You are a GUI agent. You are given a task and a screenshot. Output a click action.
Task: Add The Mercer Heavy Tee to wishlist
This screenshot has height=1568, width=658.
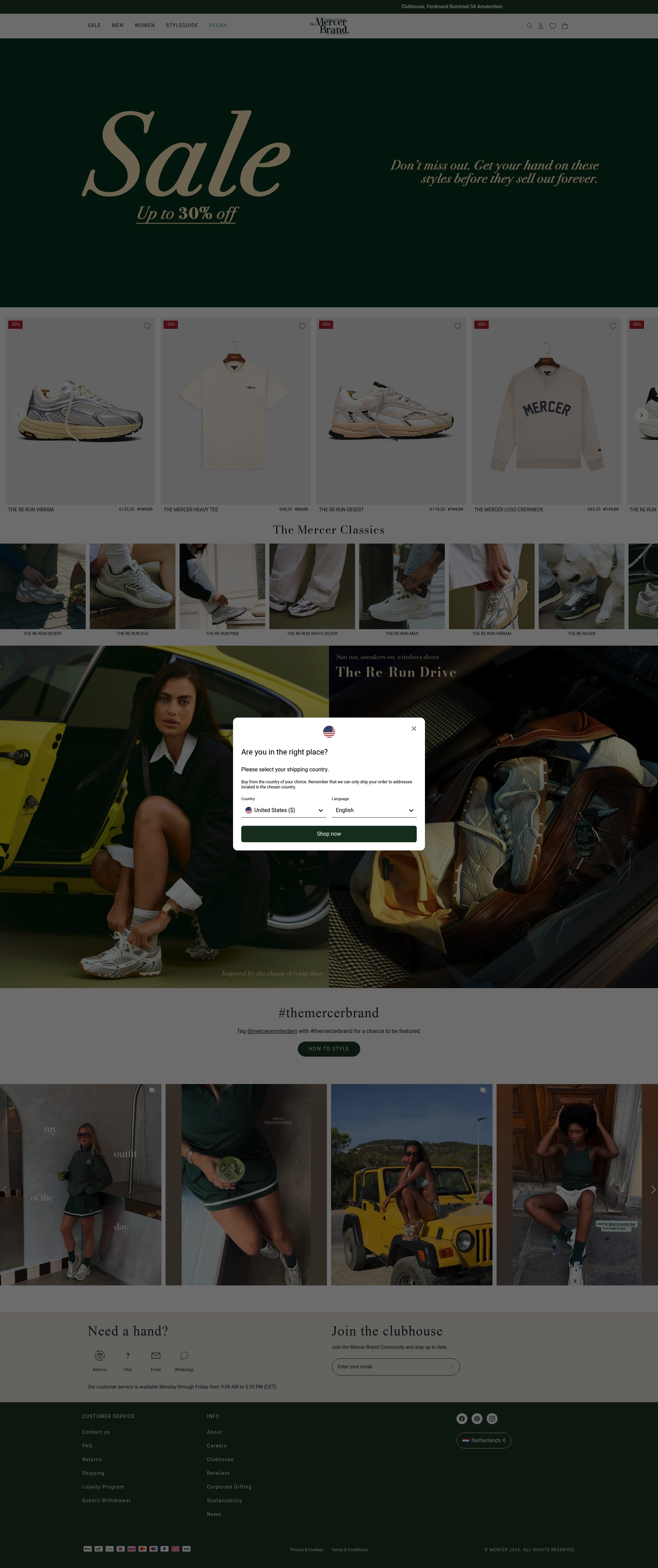coord(302,326)
